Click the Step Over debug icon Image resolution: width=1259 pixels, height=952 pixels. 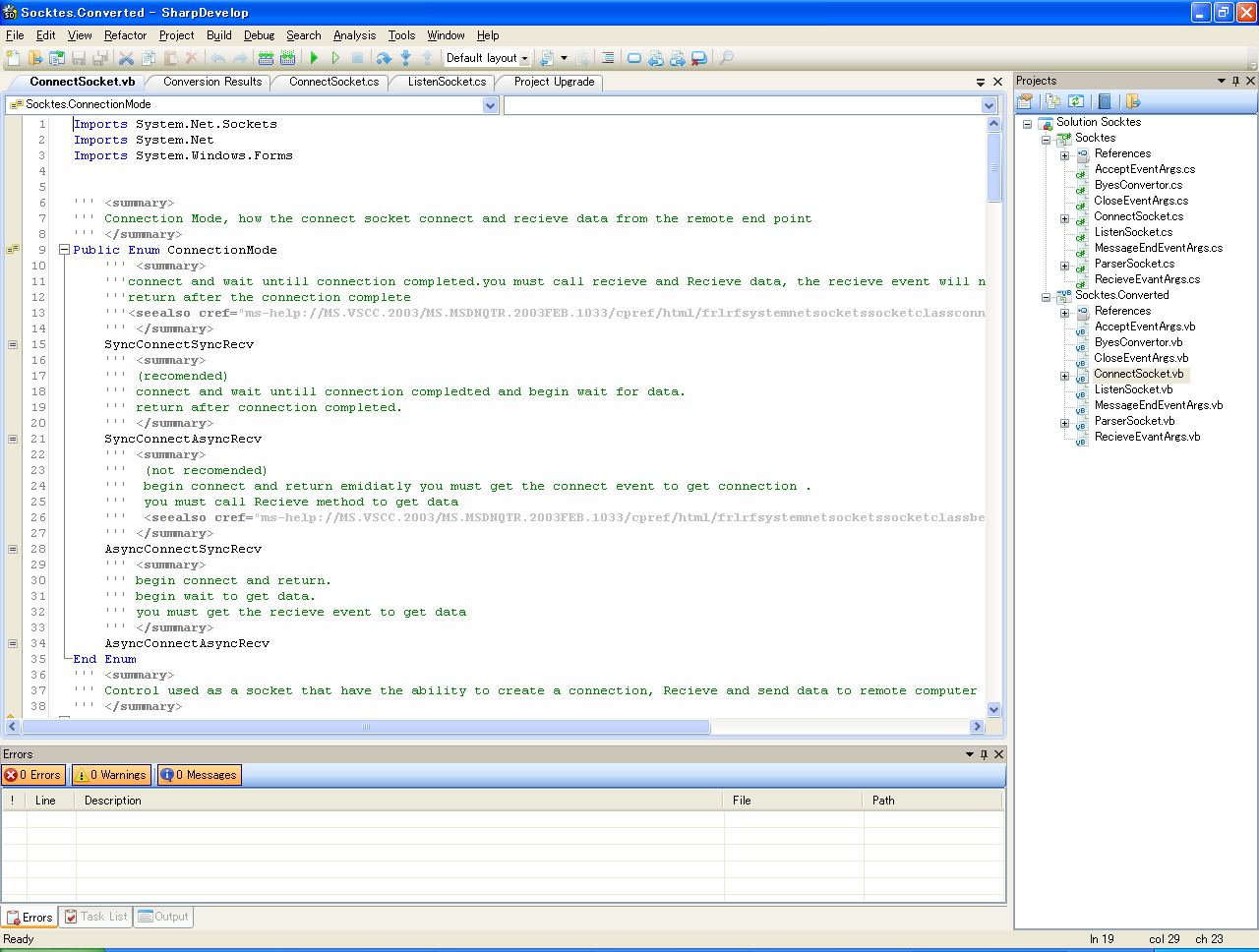pyautogui.click(x=384, y=59)
